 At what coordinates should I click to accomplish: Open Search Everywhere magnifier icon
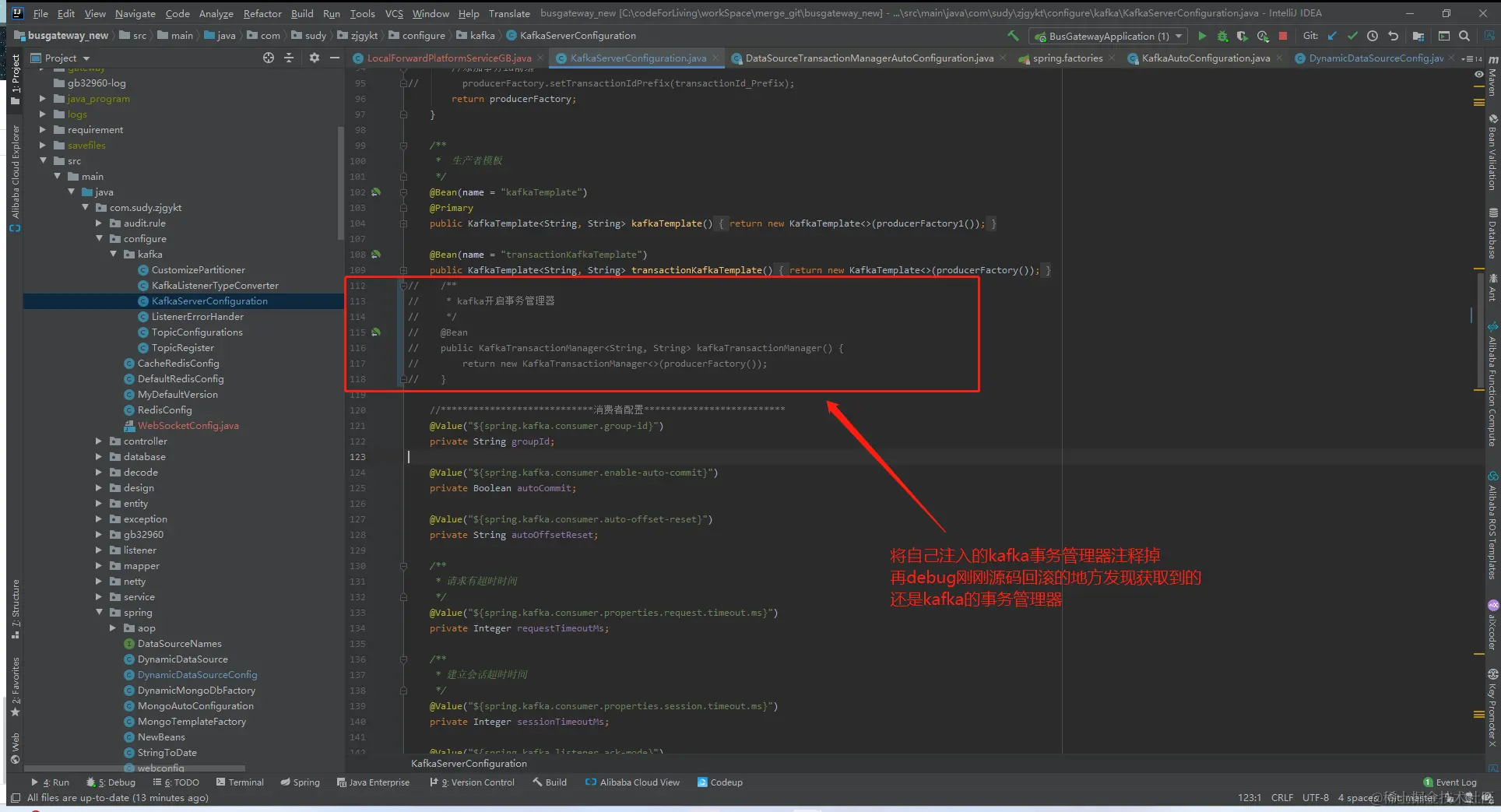pyautogui.click(x=1464, y=36)
